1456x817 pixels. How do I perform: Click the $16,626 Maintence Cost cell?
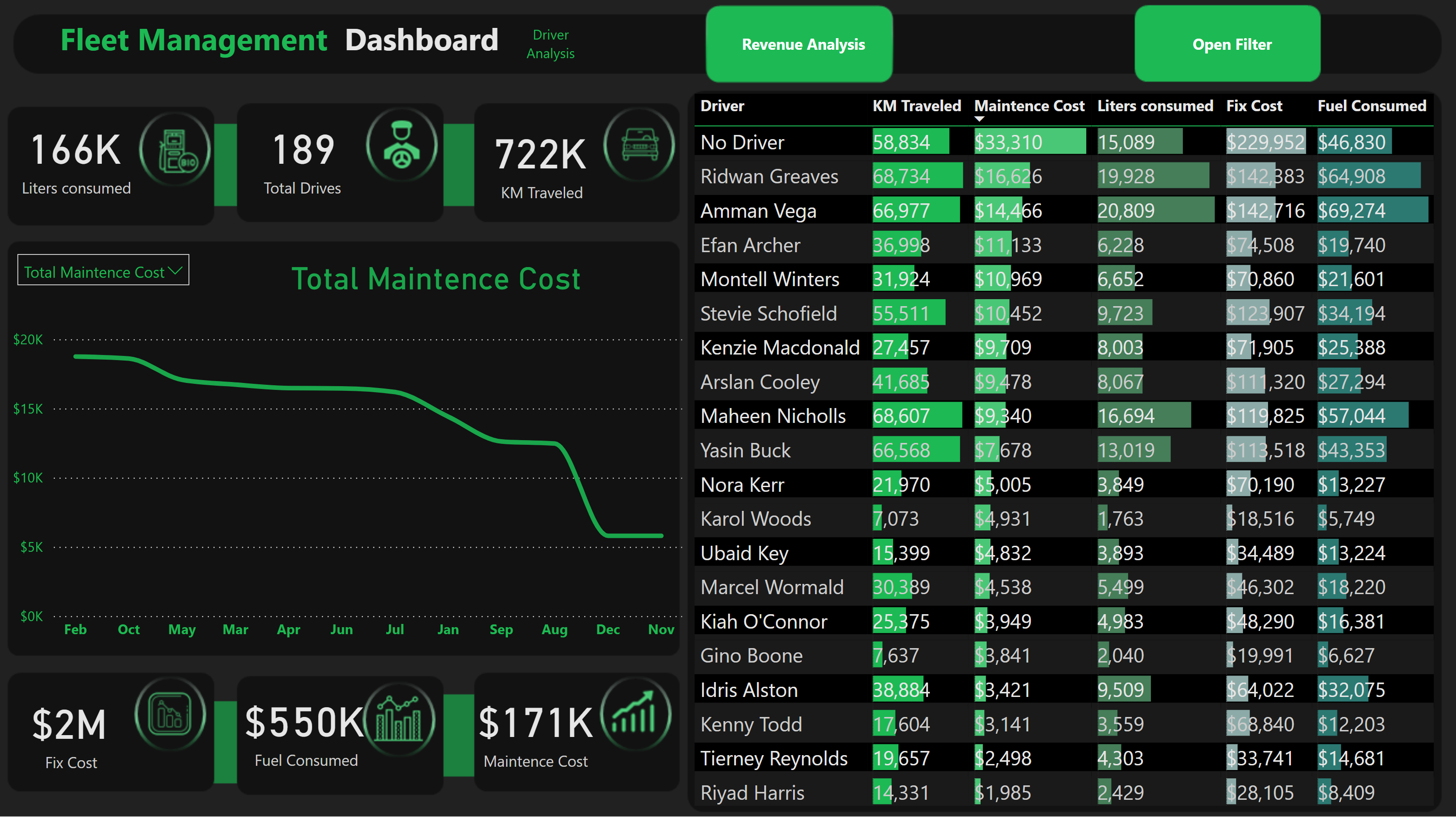pyautogui.click(x=1009, y=176)
